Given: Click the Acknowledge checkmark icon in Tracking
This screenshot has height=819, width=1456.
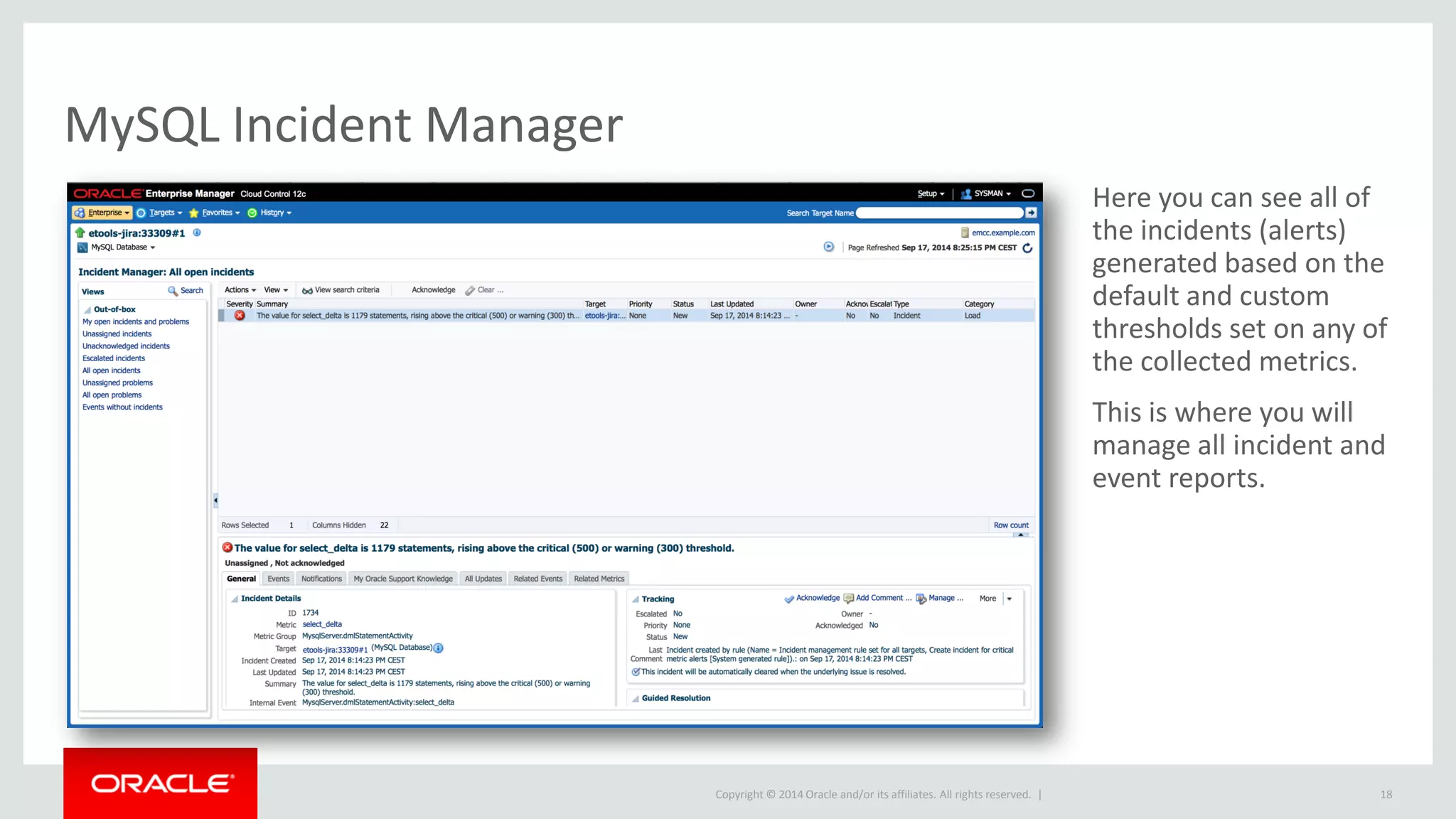Looking at the screenshot, I should [x=789, y=599].
